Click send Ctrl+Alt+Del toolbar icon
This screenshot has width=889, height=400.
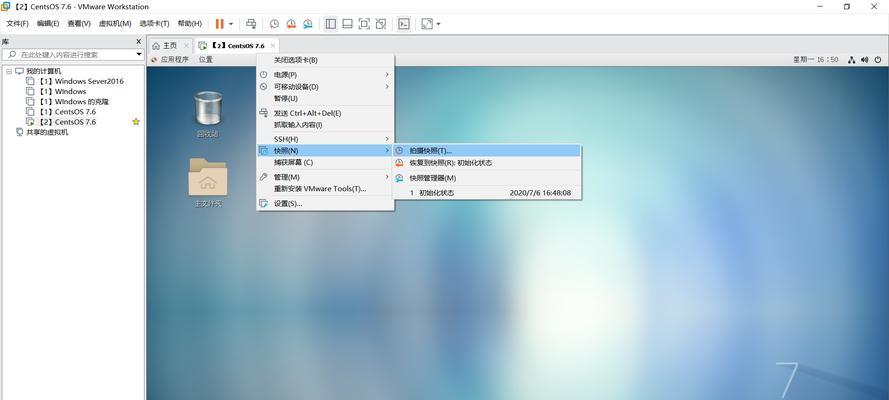click(251, 24)
